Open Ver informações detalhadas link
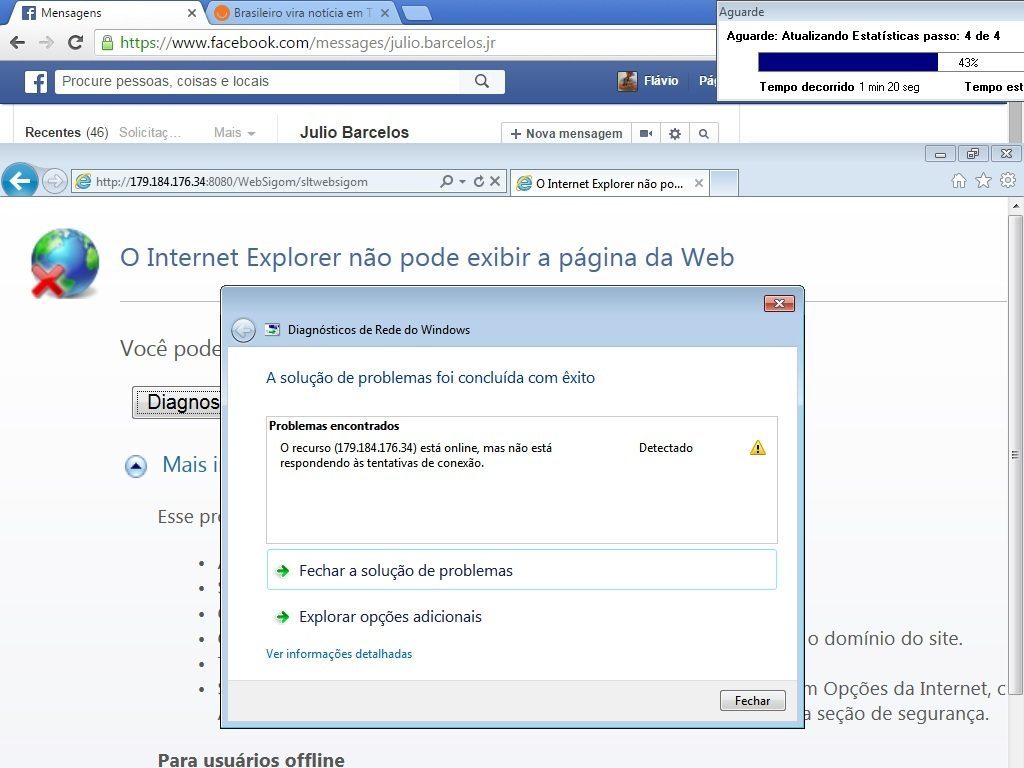Screen dimensions: 1024x768 (x=339, y=654)
